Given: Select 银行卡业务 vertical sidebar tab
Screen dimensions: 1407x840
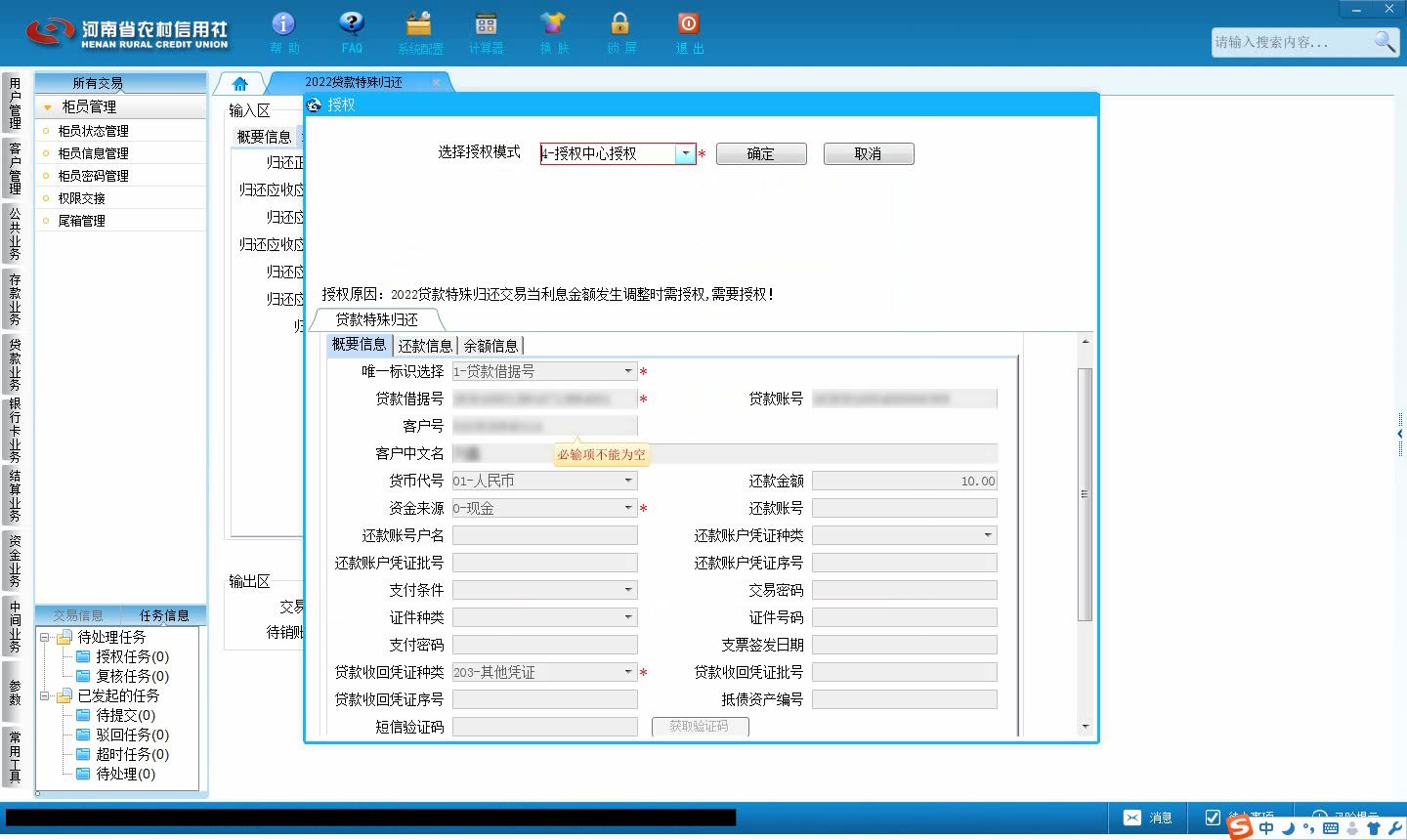Looking at the screenshot, I should tap(15, 430).
